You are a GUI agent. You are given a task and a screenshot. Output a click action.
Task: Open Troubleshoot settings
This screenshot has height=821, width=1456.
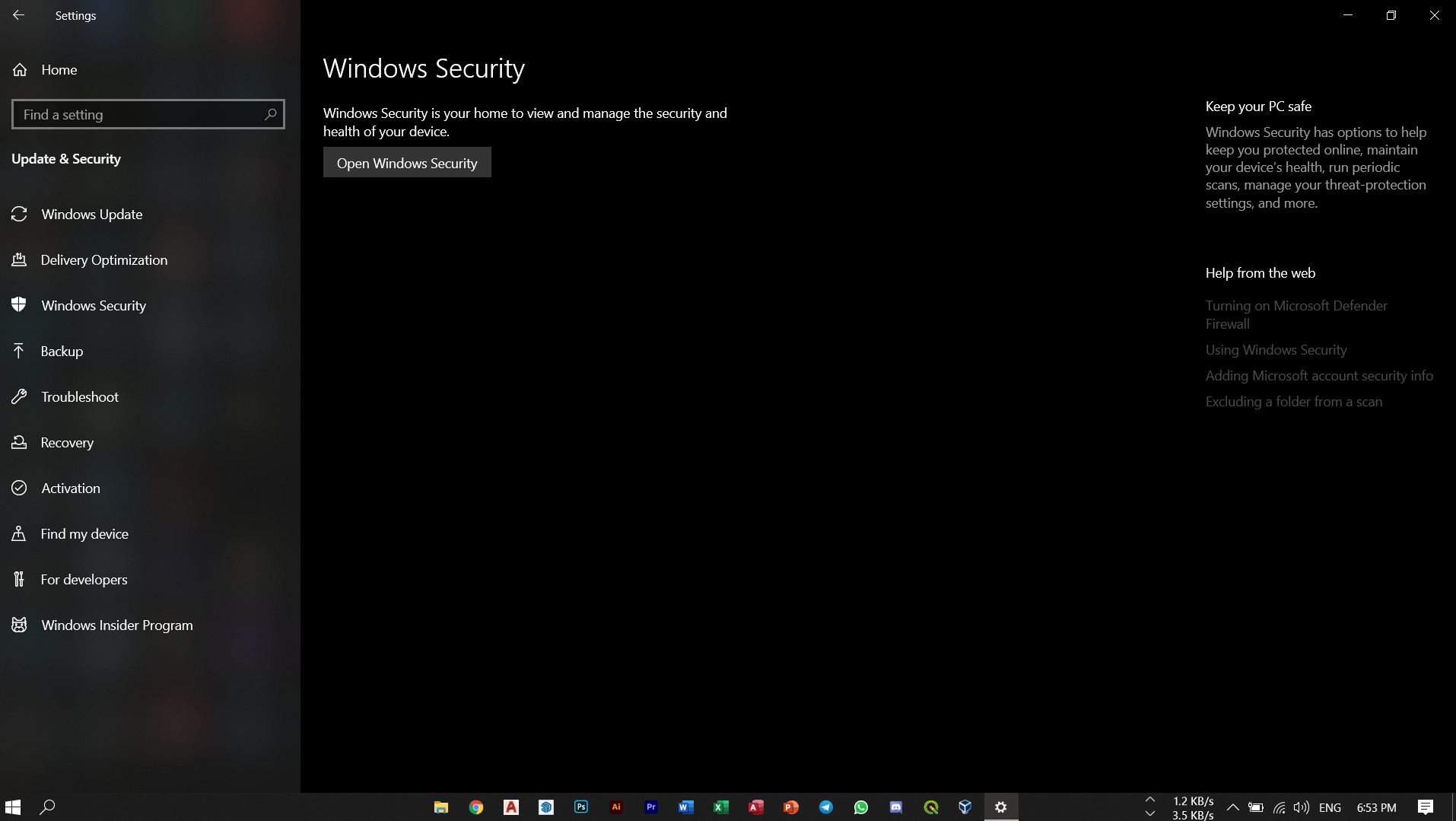point(79,396)
